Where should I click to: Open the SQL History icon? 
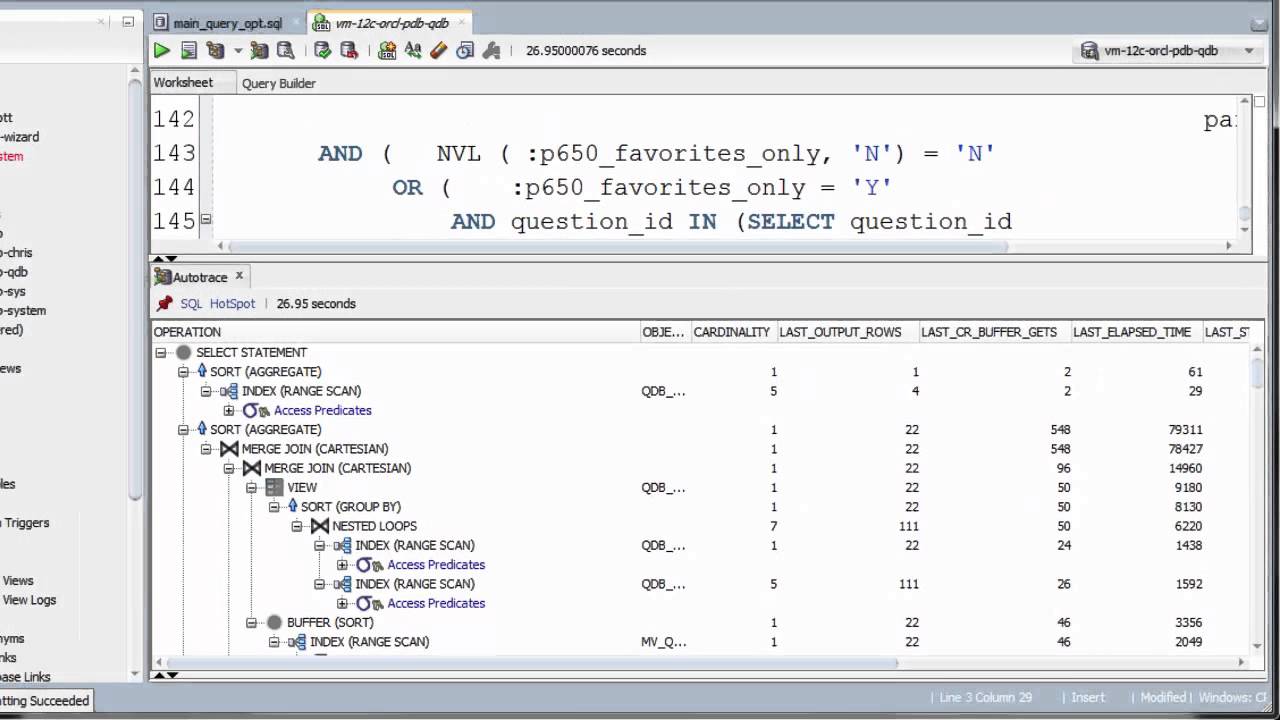coord(465,50)
